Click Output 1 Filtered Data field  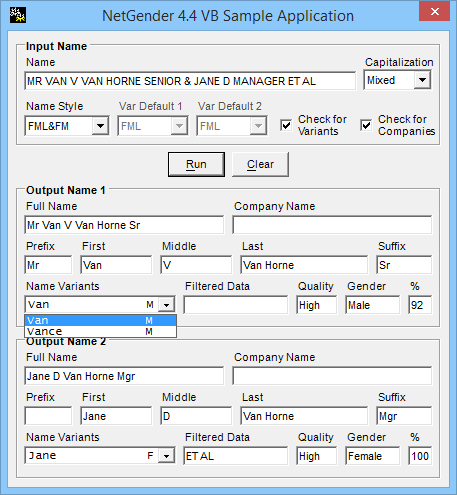pos(236,305)
